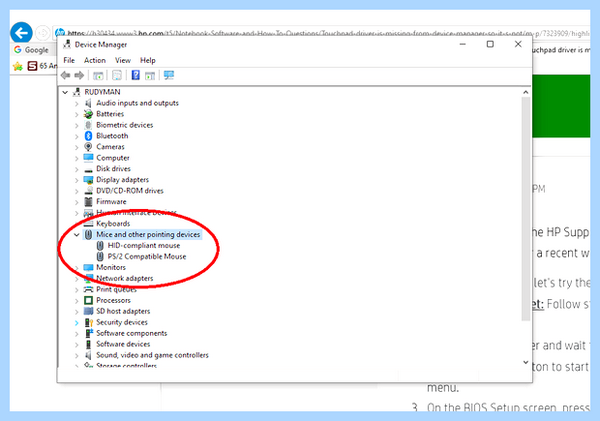Click the browser back arrow button
The image size is (600, 421).
[x=21, y=33]
